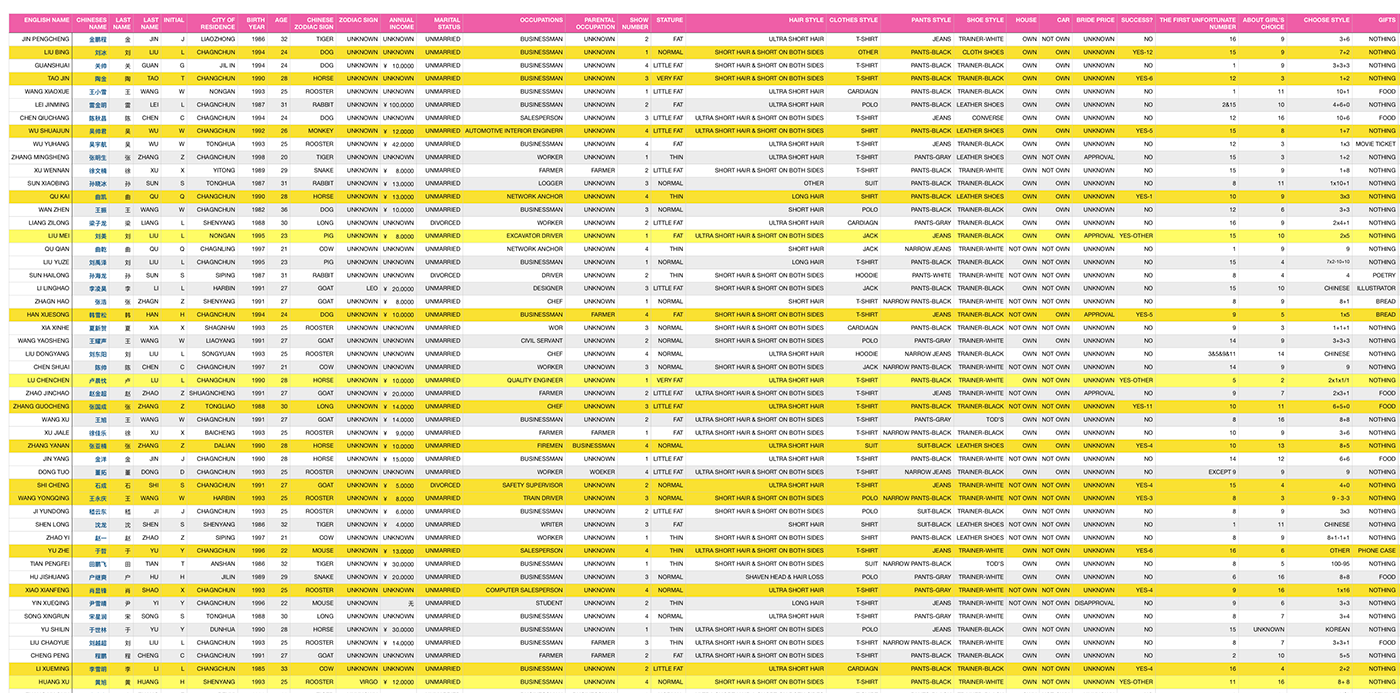
Task: Click the CLOTH SHOES cell
Action: [x=983, y=52]
